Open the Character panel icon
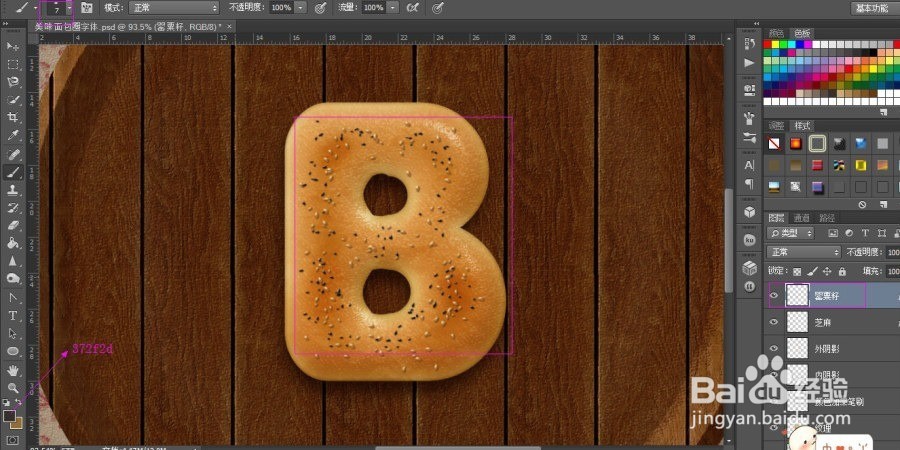The image size is (900, 450). click(749, 165)
